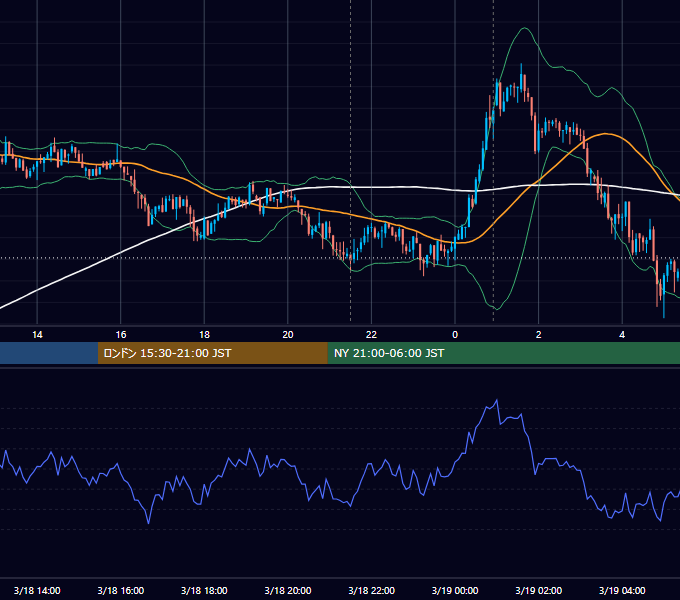Click hour label 20 on price chart axis
The image size is (680, 600).
288,335
